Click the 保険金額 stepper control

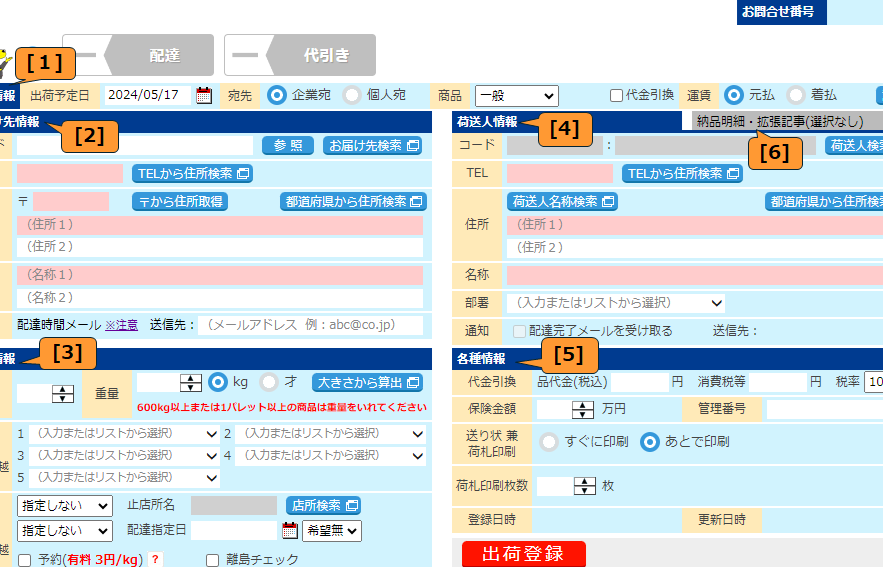(x=583, y=409)
